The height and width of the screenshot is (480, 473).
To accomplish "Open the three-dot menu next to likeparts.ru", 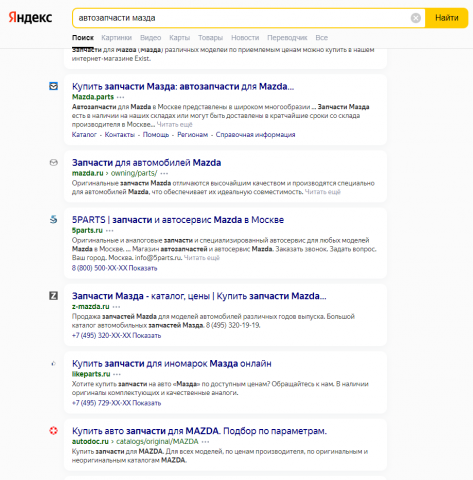I will click(117, 374).
